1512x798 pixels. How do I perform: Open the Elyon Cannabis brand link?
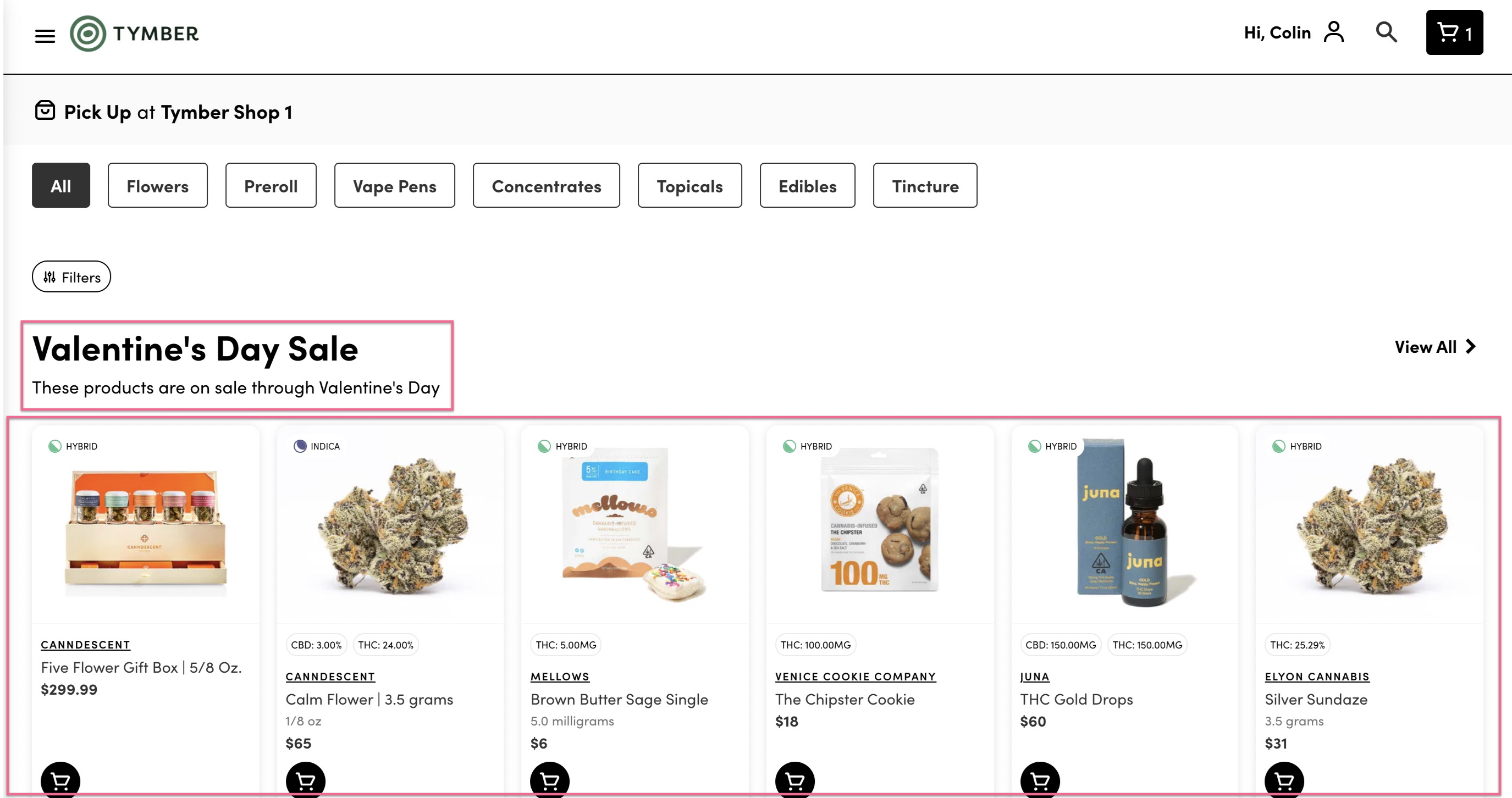[x=1317, y=676]
